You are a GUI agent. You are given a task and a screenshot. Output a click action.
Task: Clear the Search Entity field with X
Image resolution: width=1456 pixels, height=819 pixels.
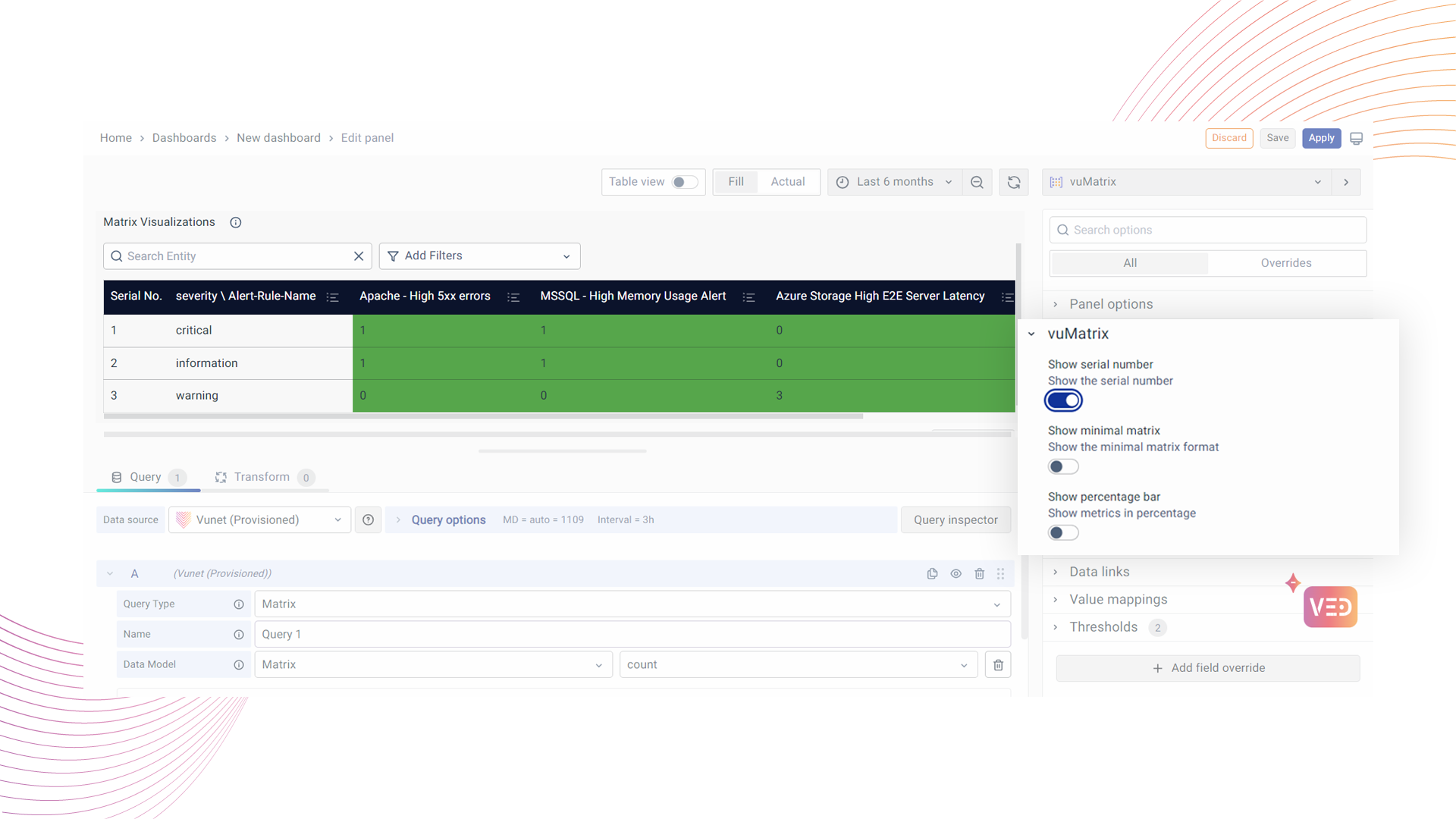359,256
